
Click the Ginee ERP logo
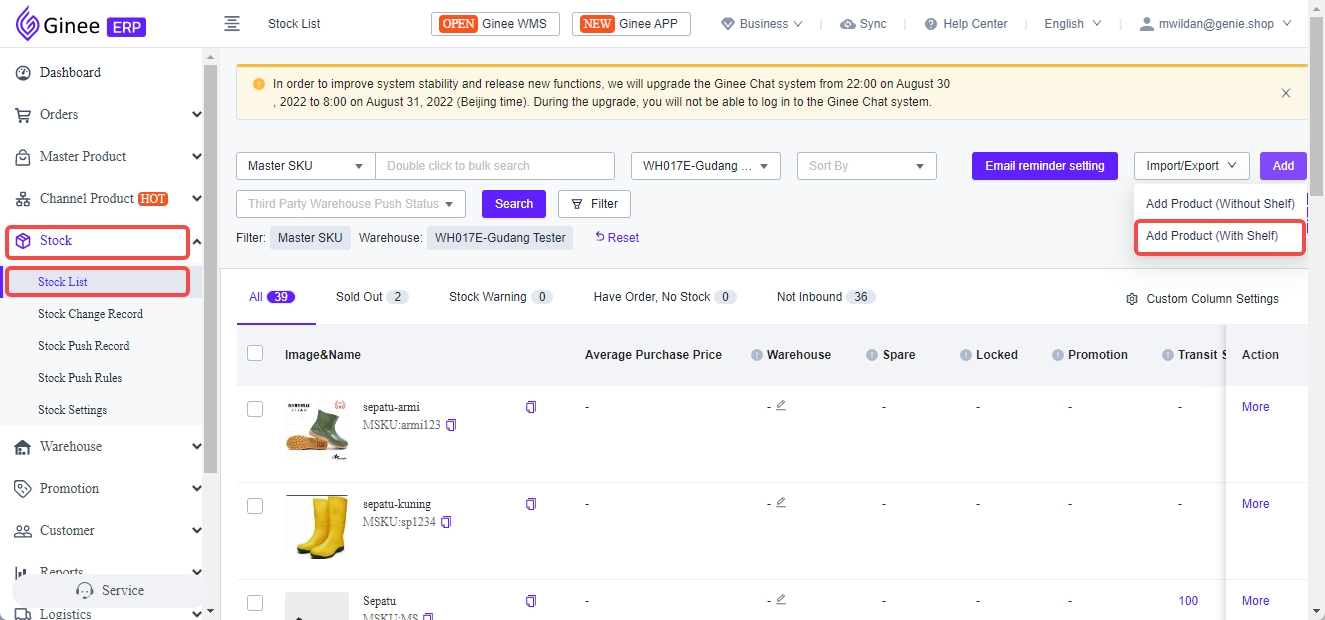(x=81, y=24)
